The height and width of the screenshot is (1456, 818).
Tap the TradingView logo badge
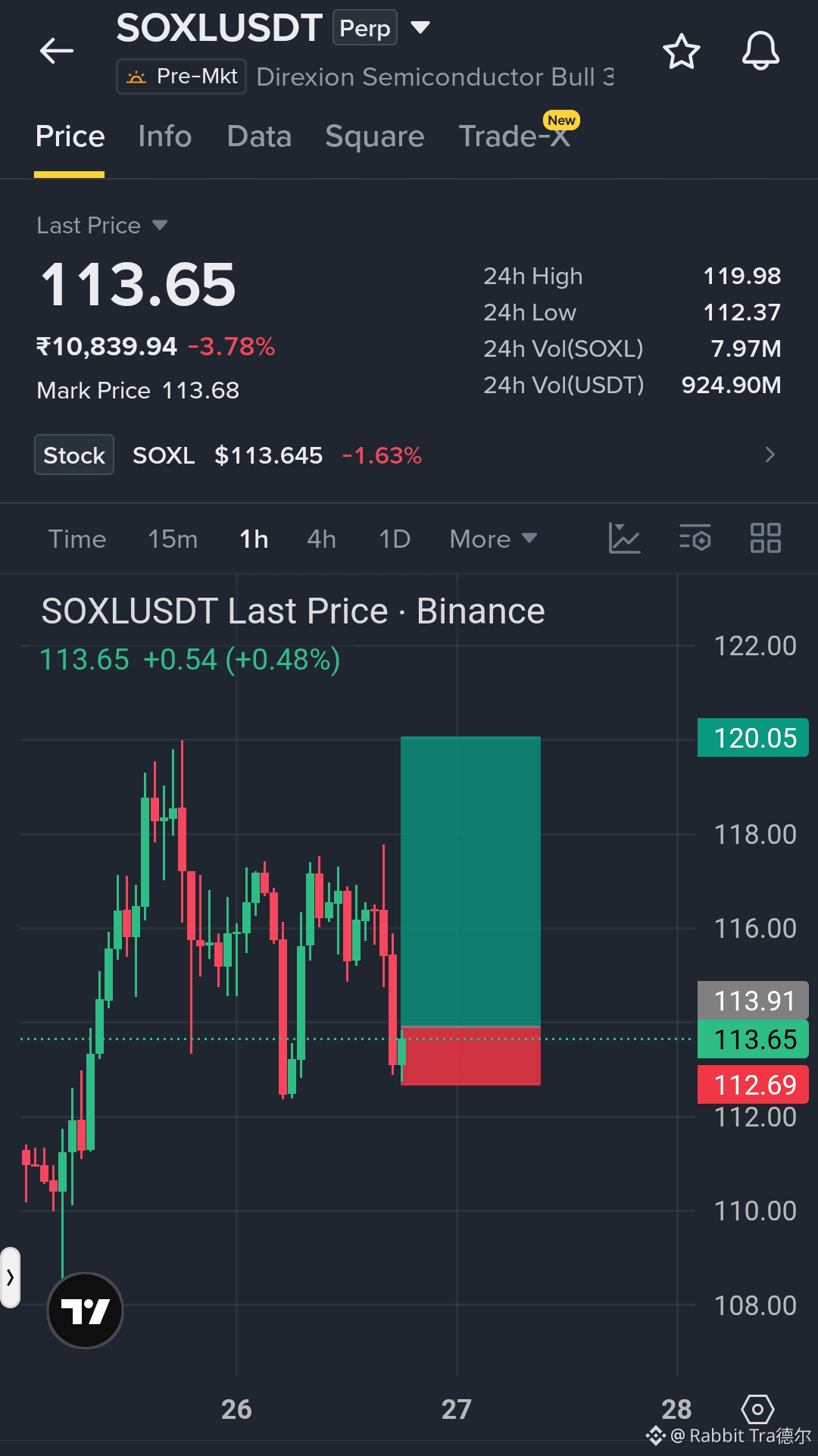pos(85,1311)
